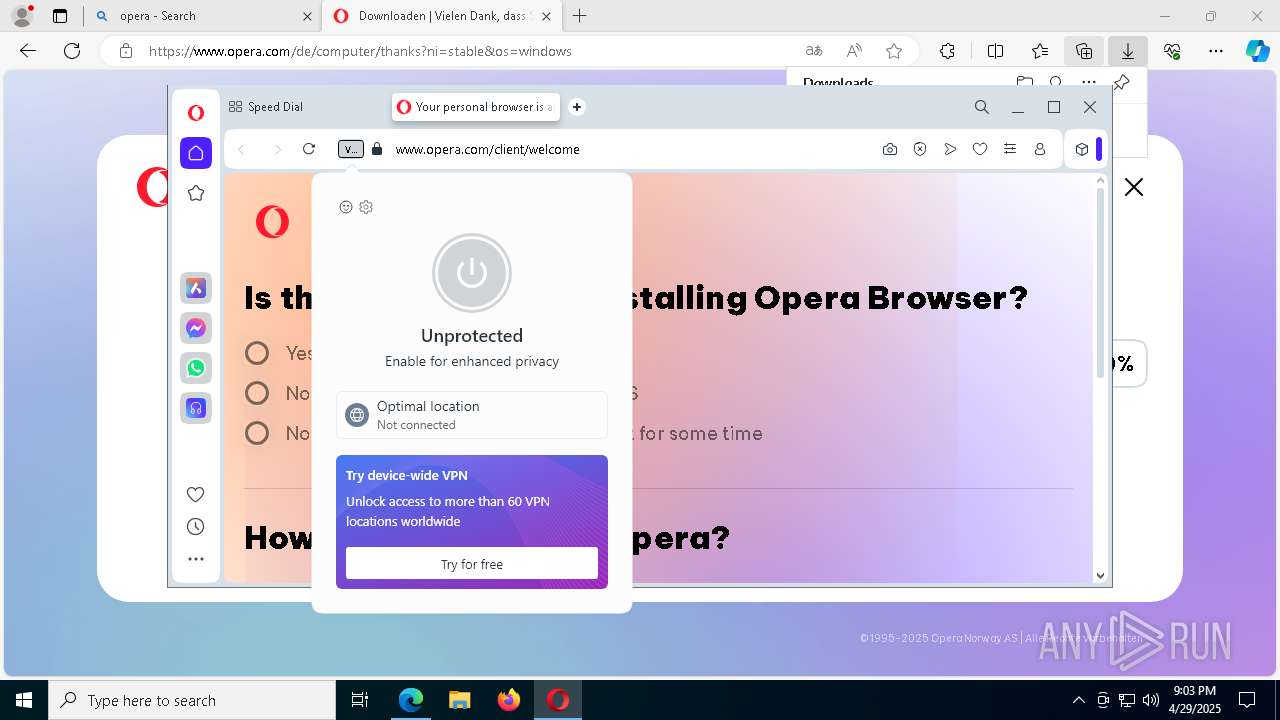This screenshot has width=1280, height=720.
Task: Open Edge tab actions menu
Action: coord(60,16)
